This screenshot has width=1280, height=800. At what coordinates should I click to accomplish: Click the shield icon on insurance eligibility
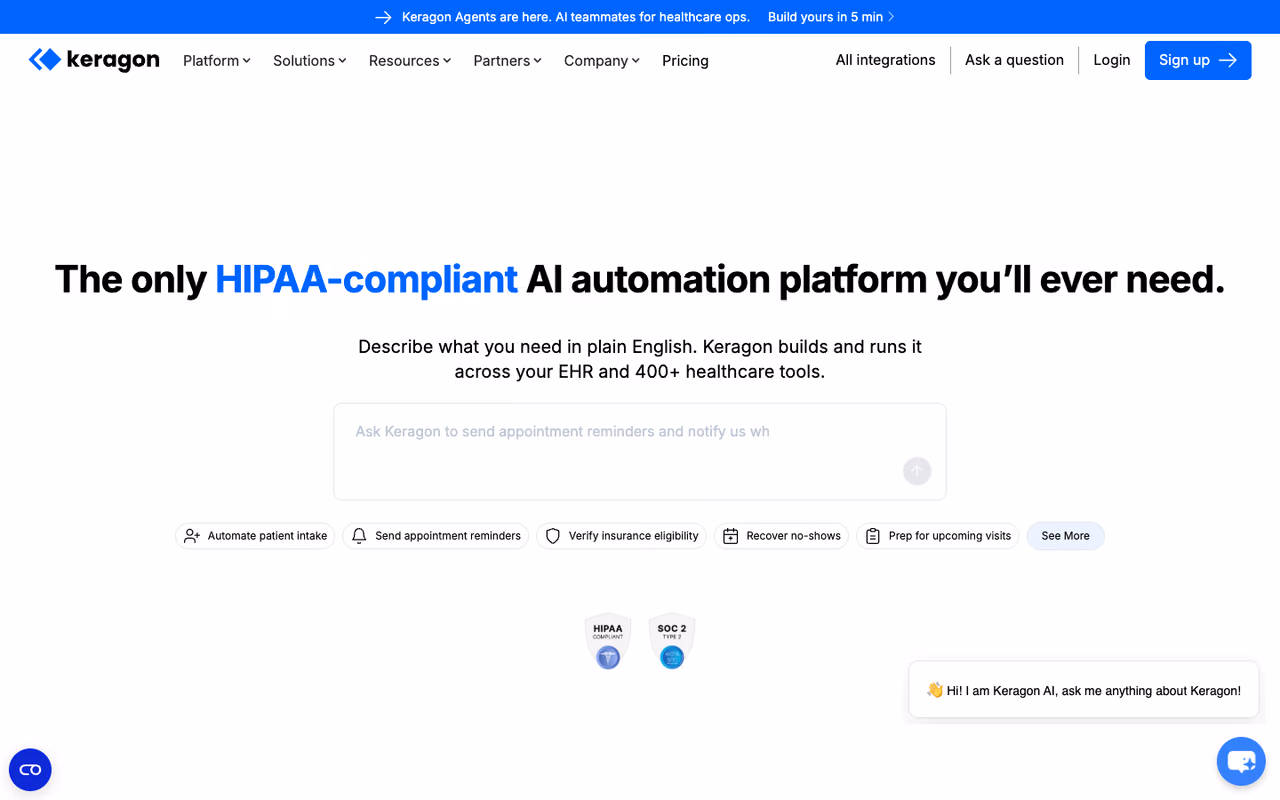pyautogui.click(x=553, y=536)
